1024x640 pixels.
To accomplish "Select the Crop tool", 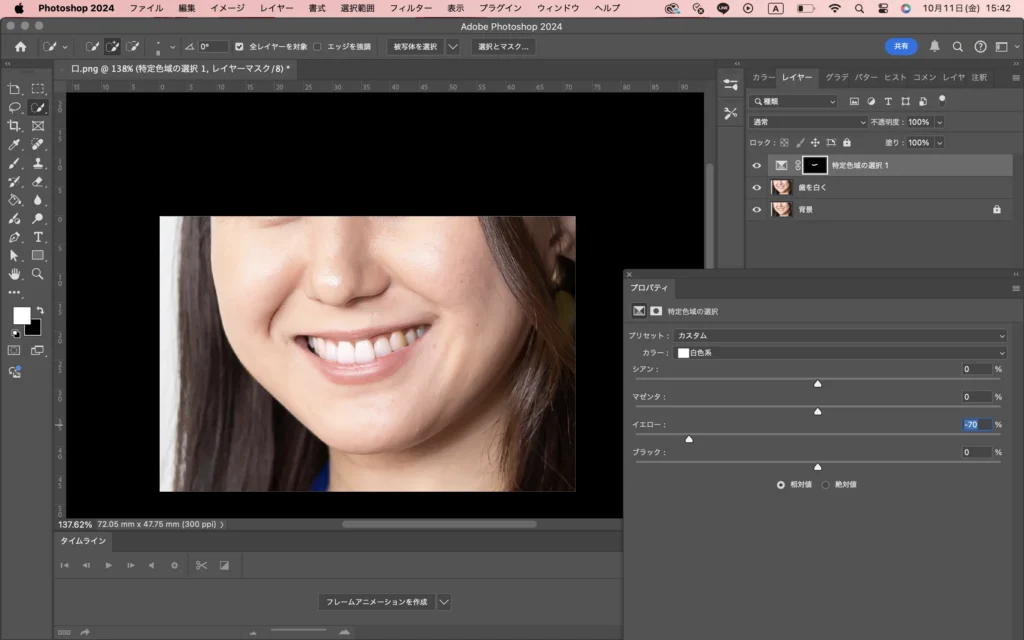I will 14,126.
